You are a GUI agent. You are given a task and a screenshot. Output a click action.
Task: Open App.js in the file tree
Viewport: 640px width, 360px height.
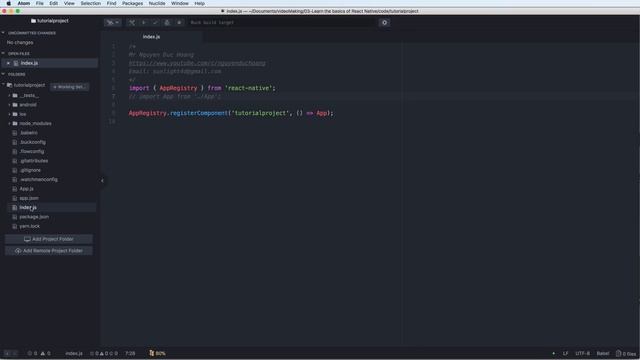[x=27, y=189]
